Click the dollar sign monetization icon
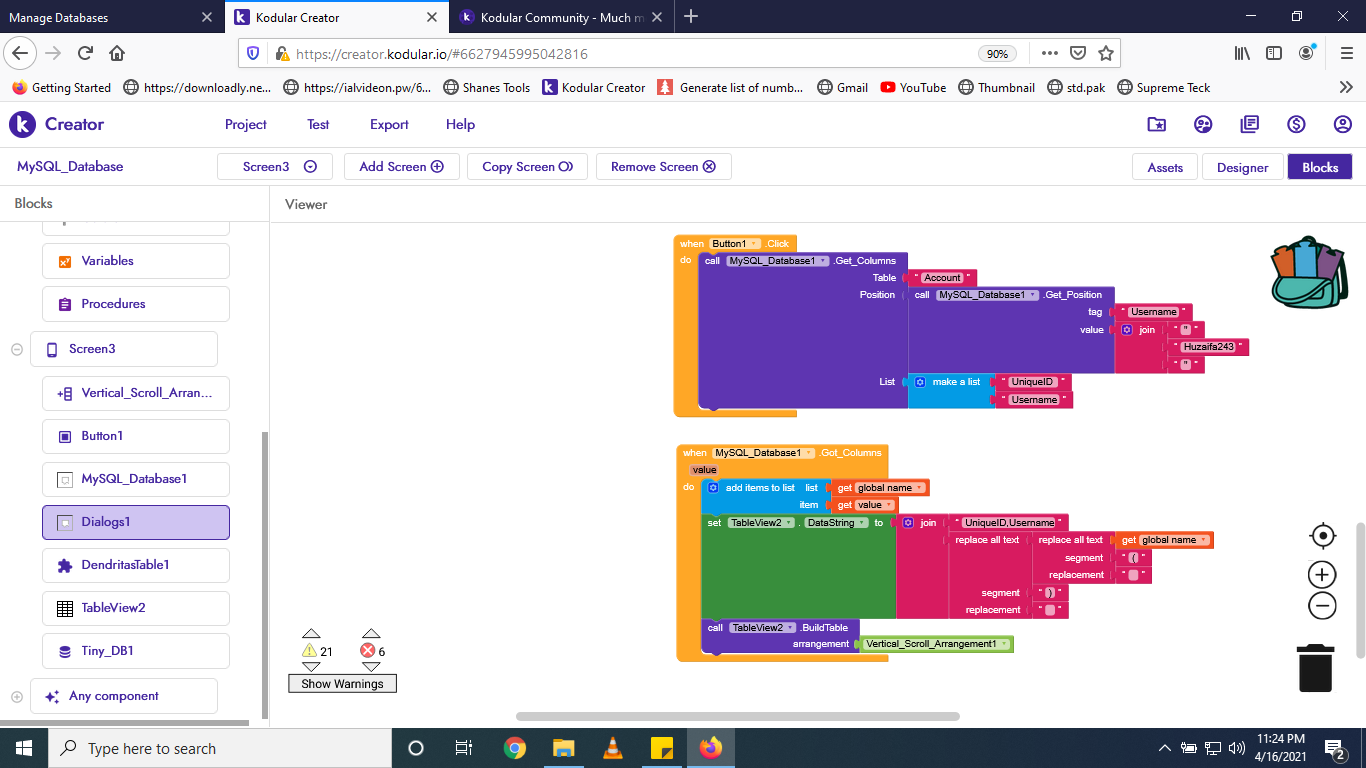The height and width of the screenshot is (768, 1366). click(x=1296, y=125)
